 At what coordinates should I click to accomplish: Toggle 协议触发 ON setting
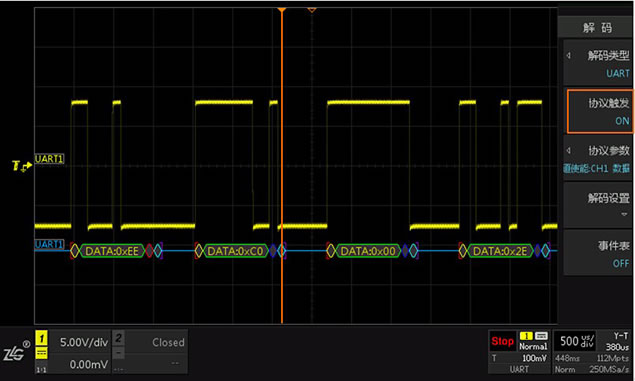pos(599,111)
